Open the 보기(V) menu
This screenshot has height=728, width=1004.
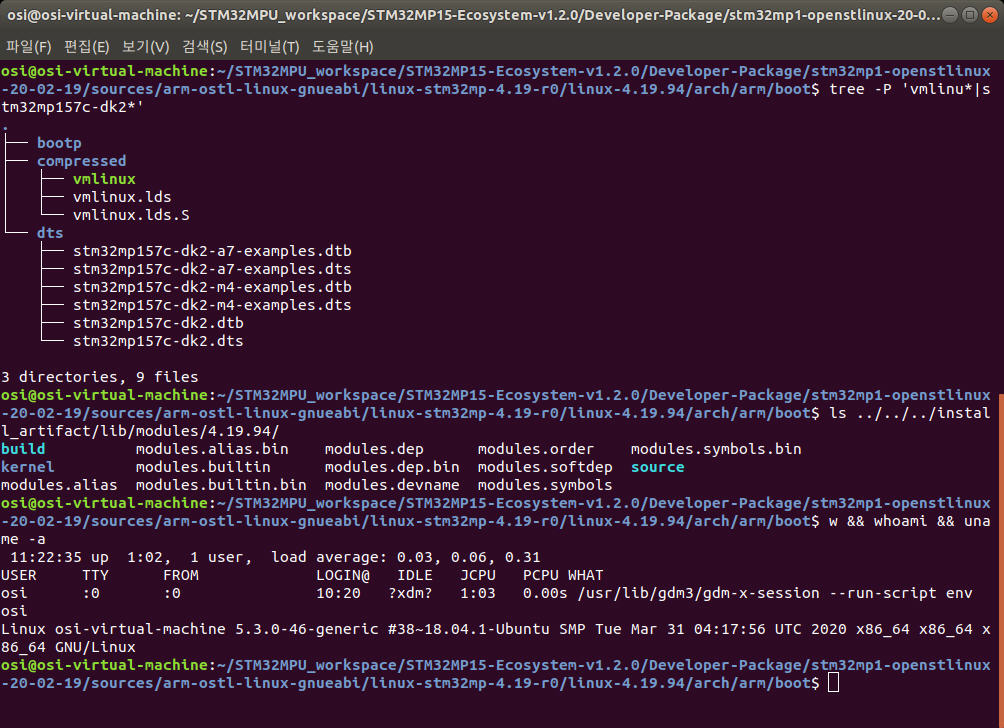pos(145,47)
